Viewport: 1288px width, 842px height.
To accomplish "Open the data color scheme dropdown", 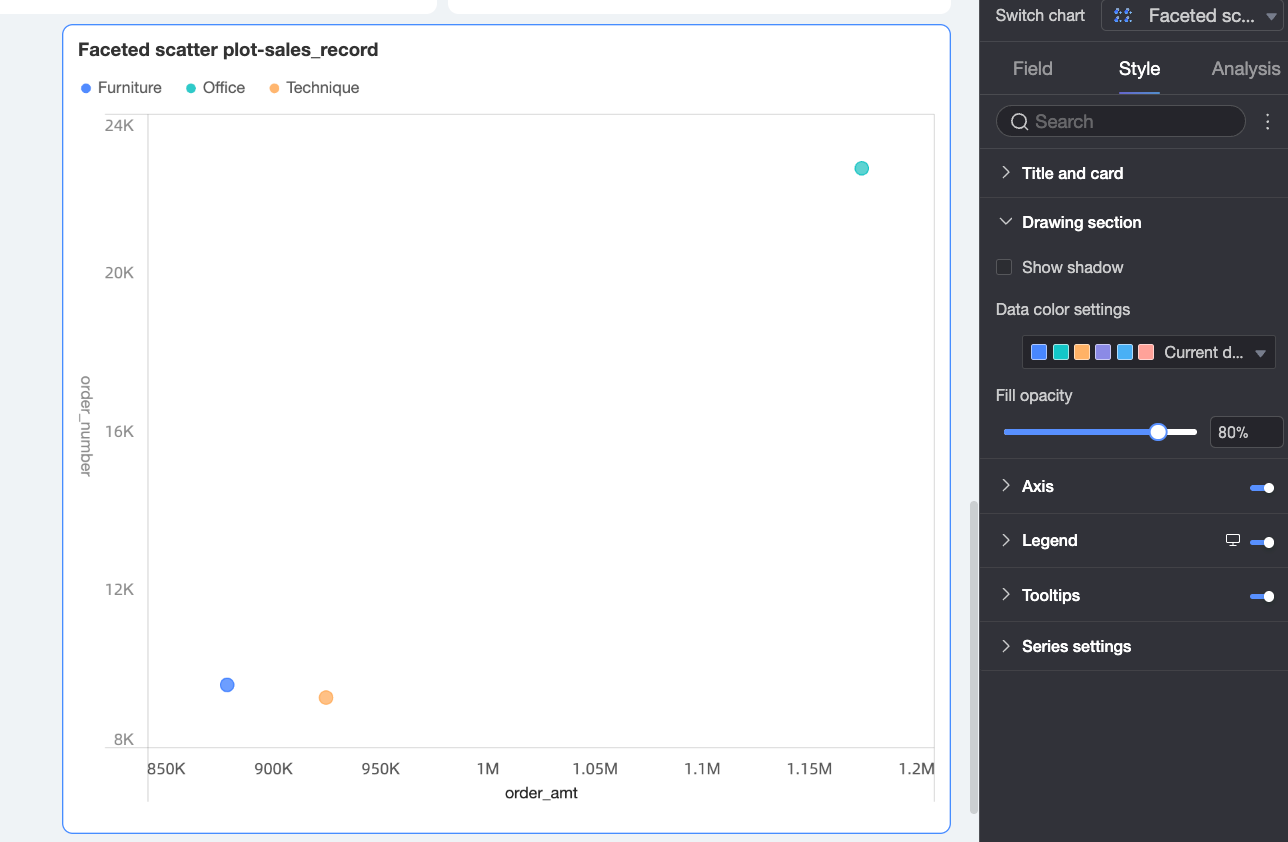I will (1148, 352).
